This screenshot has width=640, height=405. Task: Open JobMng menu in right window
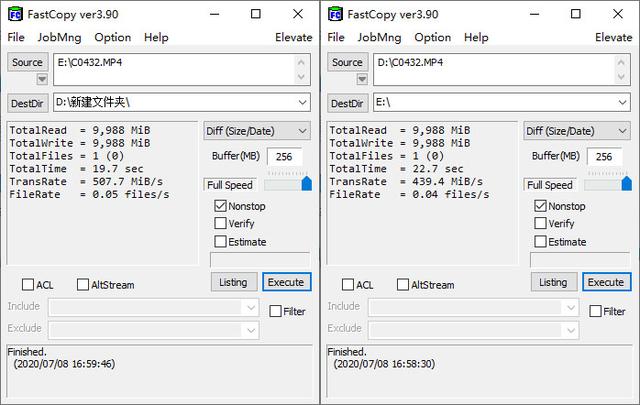[x=380, y=37]
